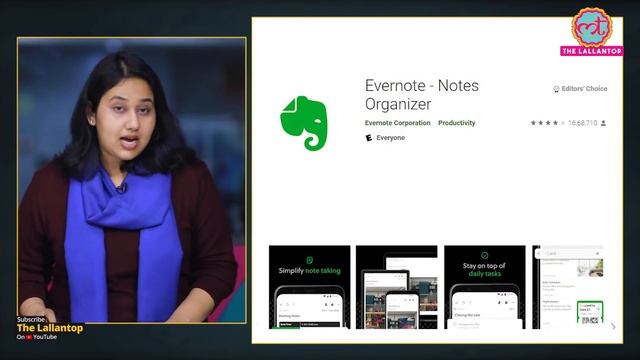The width and height of the screenshot is (640, 360).
Task: Click the Everyone content rating label
Action: coord(391,138)
